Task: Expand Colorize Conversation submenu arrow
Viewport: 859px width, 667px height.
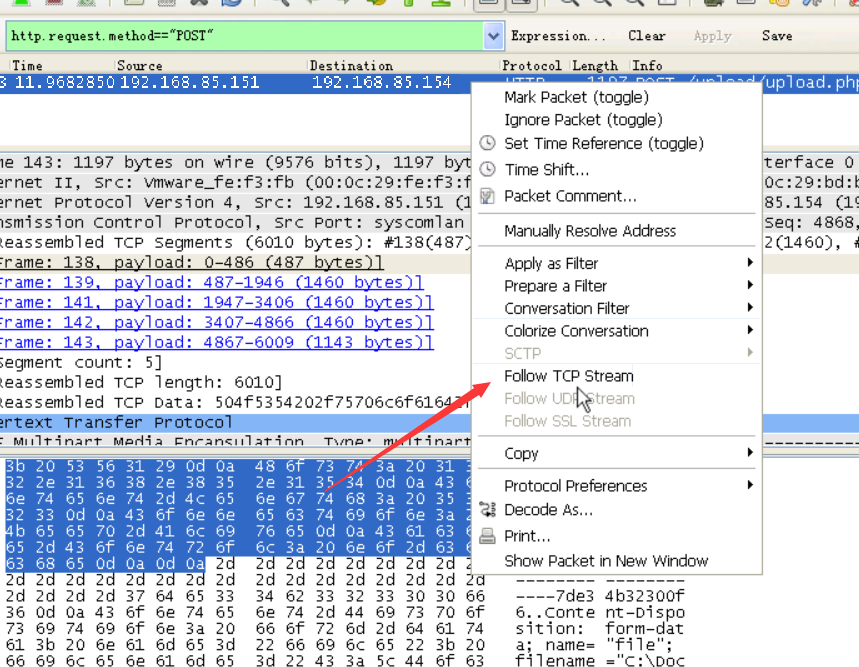Action: 750,330
